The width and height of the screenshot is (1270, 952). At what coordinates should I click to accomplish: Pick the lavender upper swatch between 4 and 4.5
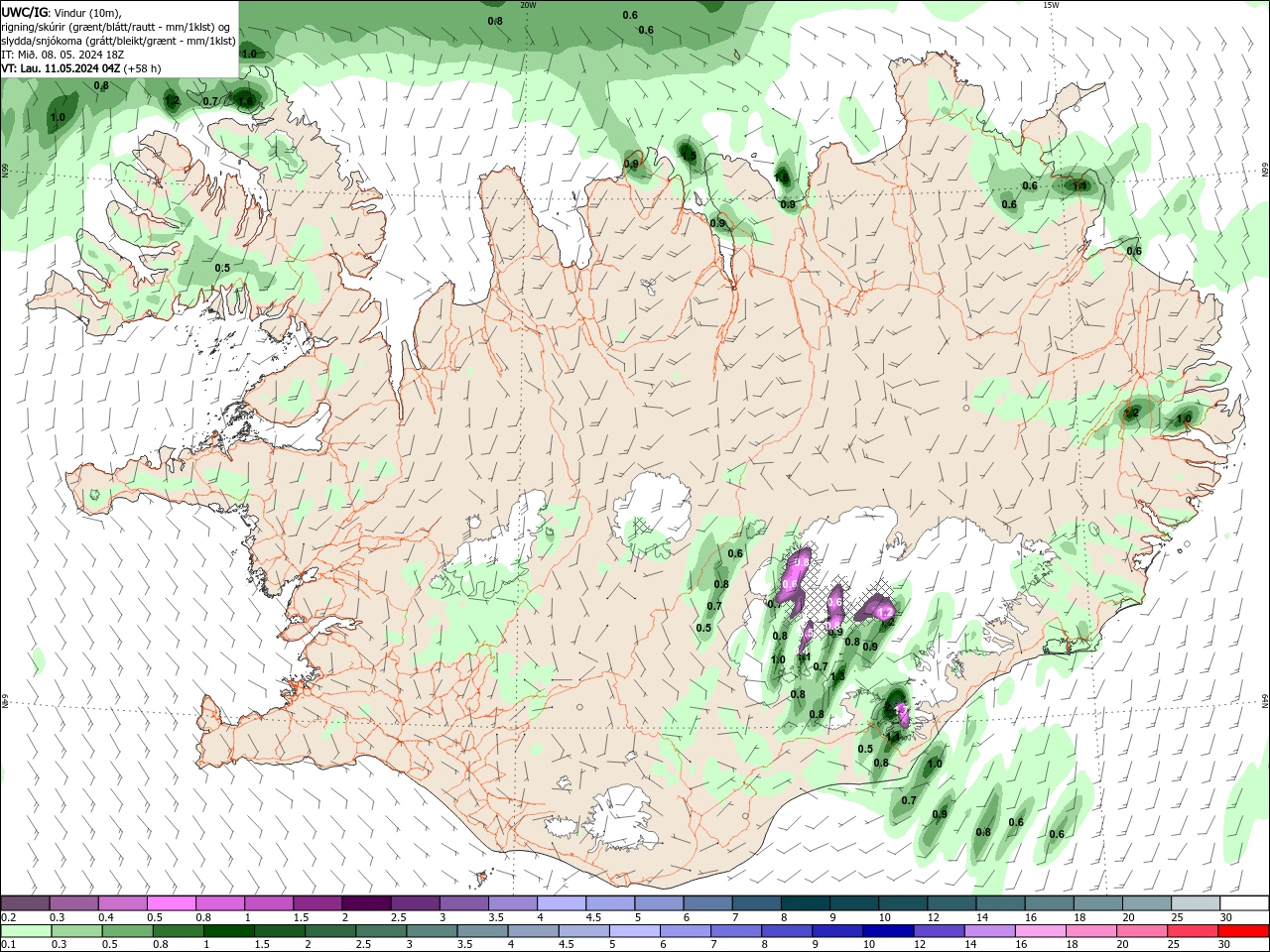coord(561,903)
